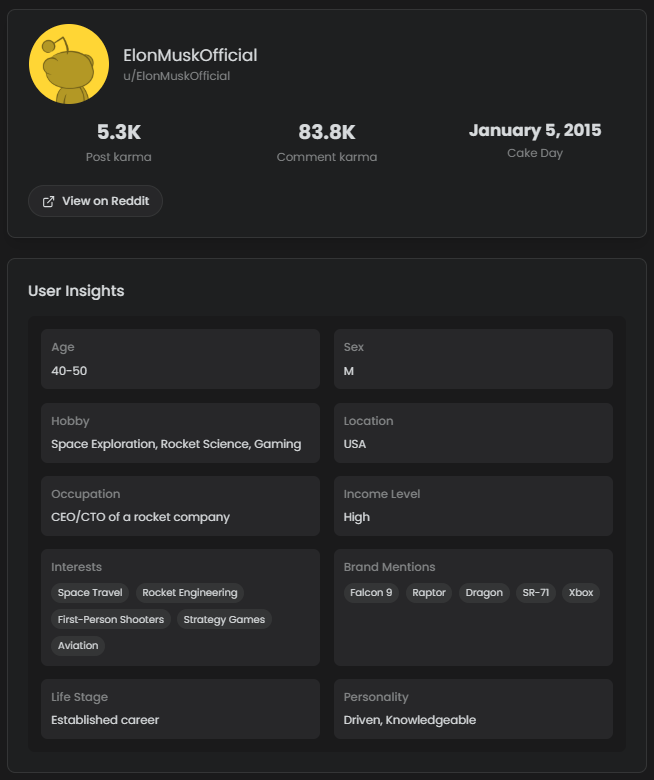654x780 pixels.
Task: Click the Personality value Driven, Knowledgeable
Action: 410,720
